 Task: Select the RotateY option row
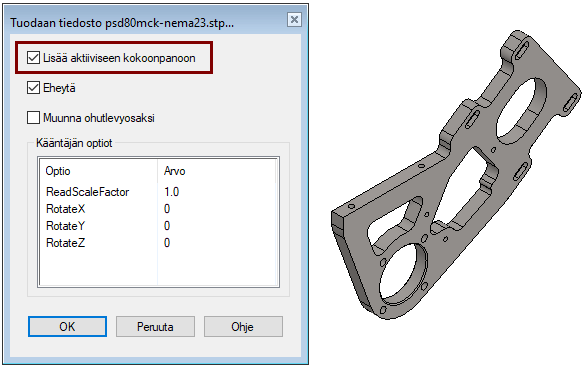point(158,226)
